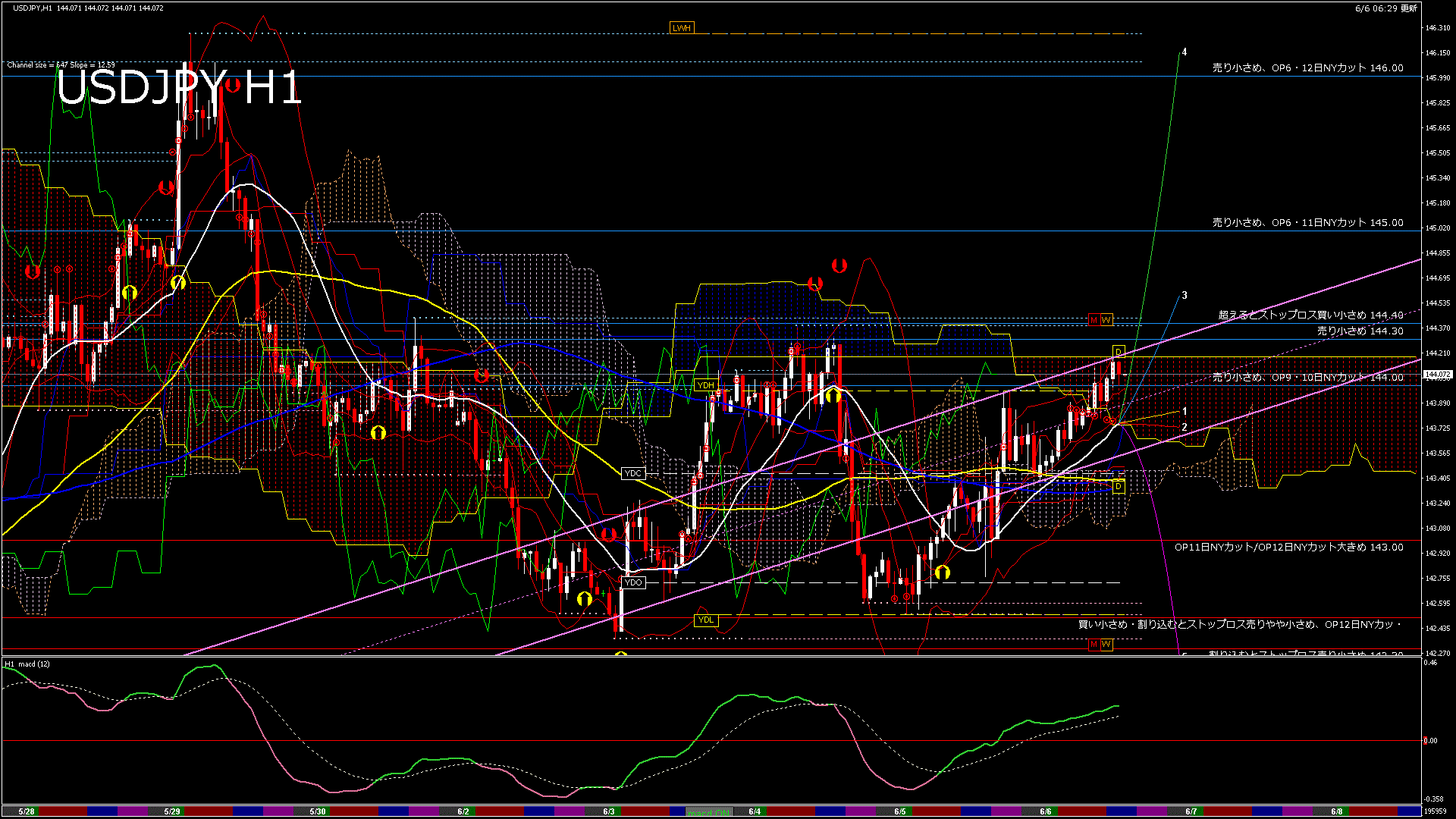This screenshot has height=819, width=1456.
Task: Select the YDH marker label
Action: click(x=705, y=385)
